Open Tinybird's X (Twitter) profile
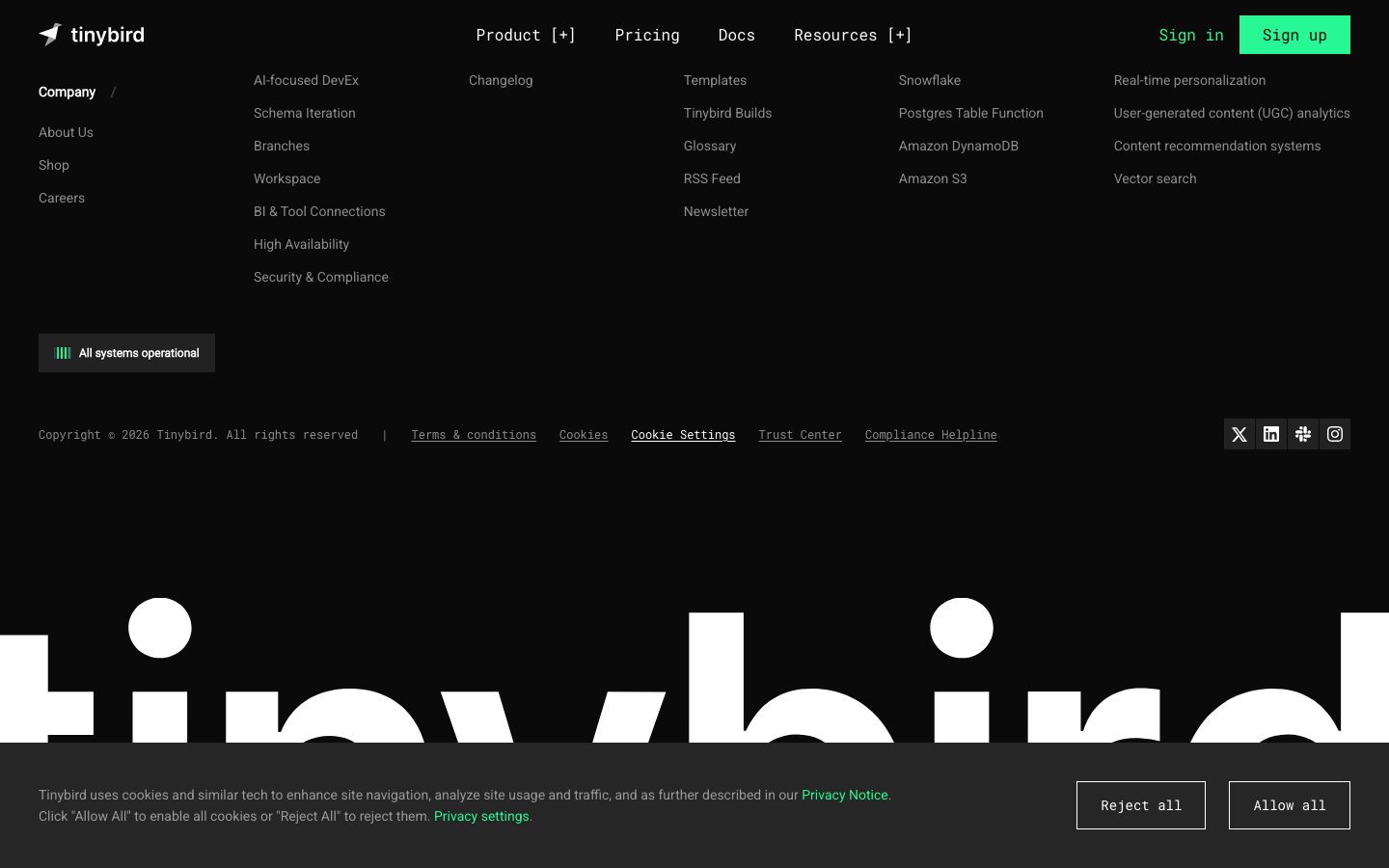The image size is (1389, 868). [1239, 434]
